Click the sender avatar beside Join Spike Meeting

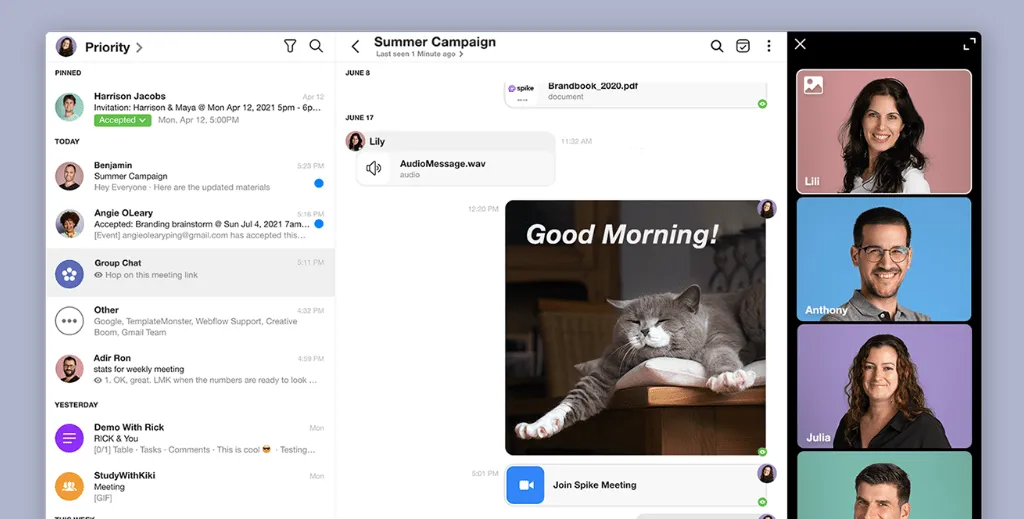767,473
